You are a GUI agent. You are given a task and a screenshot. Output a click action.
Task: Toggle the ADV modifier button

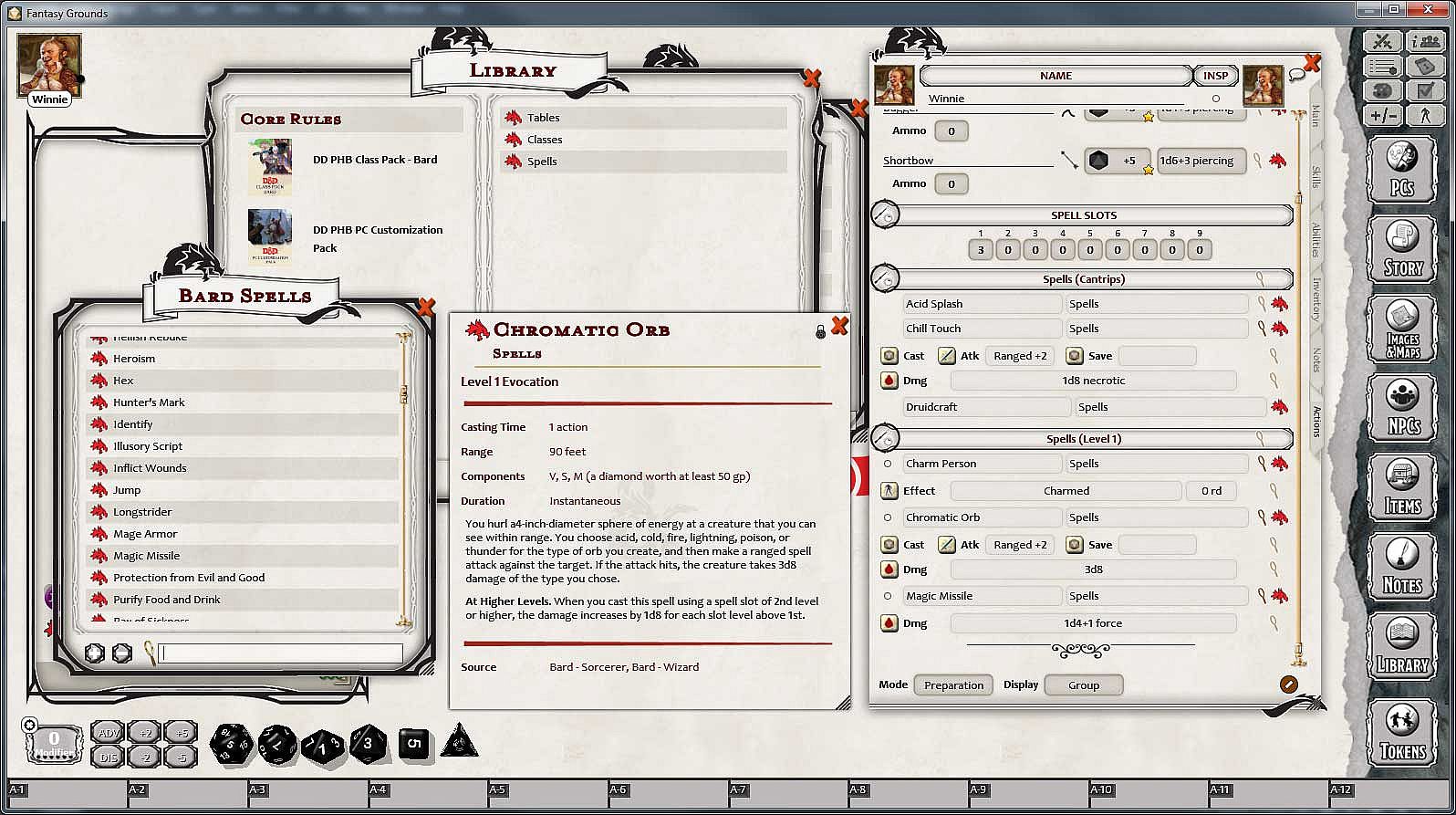coord(109,733)
